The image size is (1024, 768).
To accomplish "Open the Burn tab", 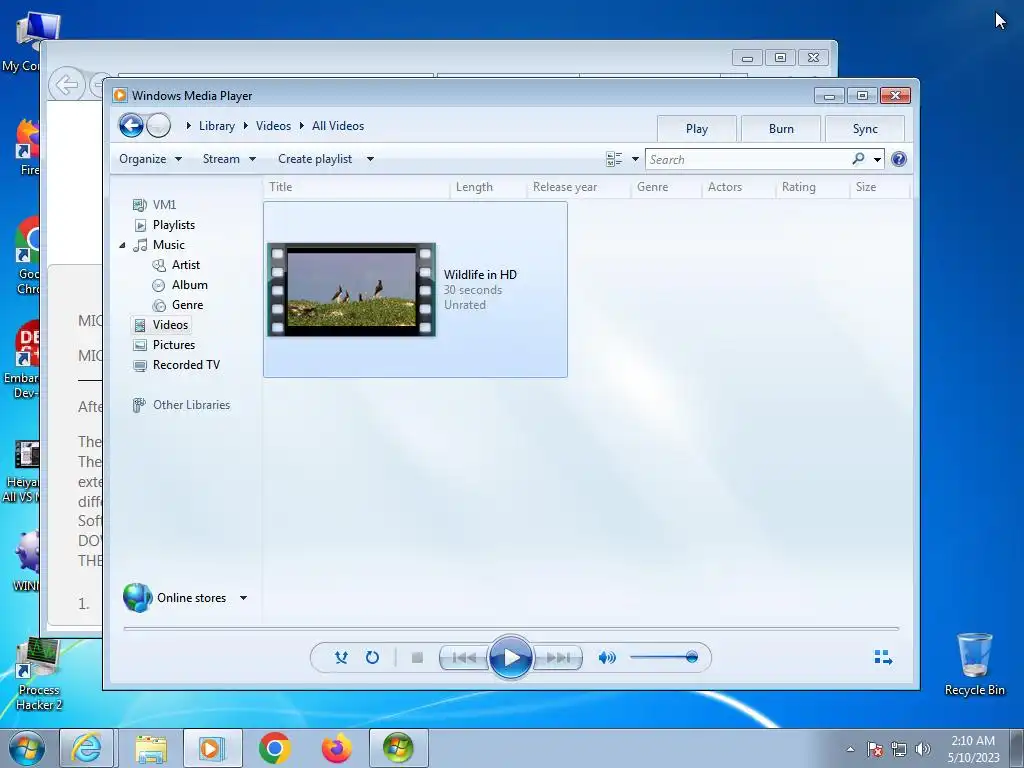I will (x=781, y=129).
